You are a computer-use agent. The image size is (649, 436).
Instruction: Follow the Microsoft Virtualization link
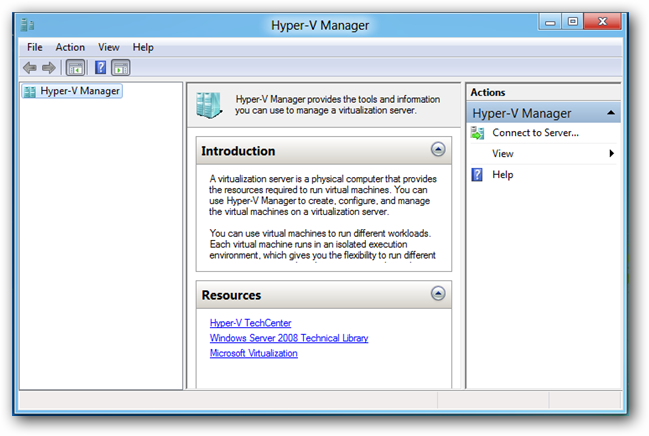(x=253, y=353)
